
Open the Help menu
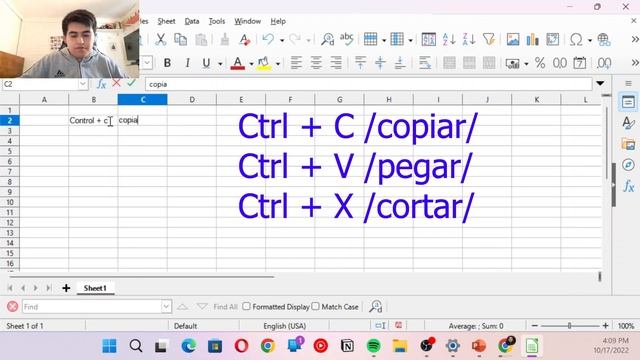click(x=278, y=21)
